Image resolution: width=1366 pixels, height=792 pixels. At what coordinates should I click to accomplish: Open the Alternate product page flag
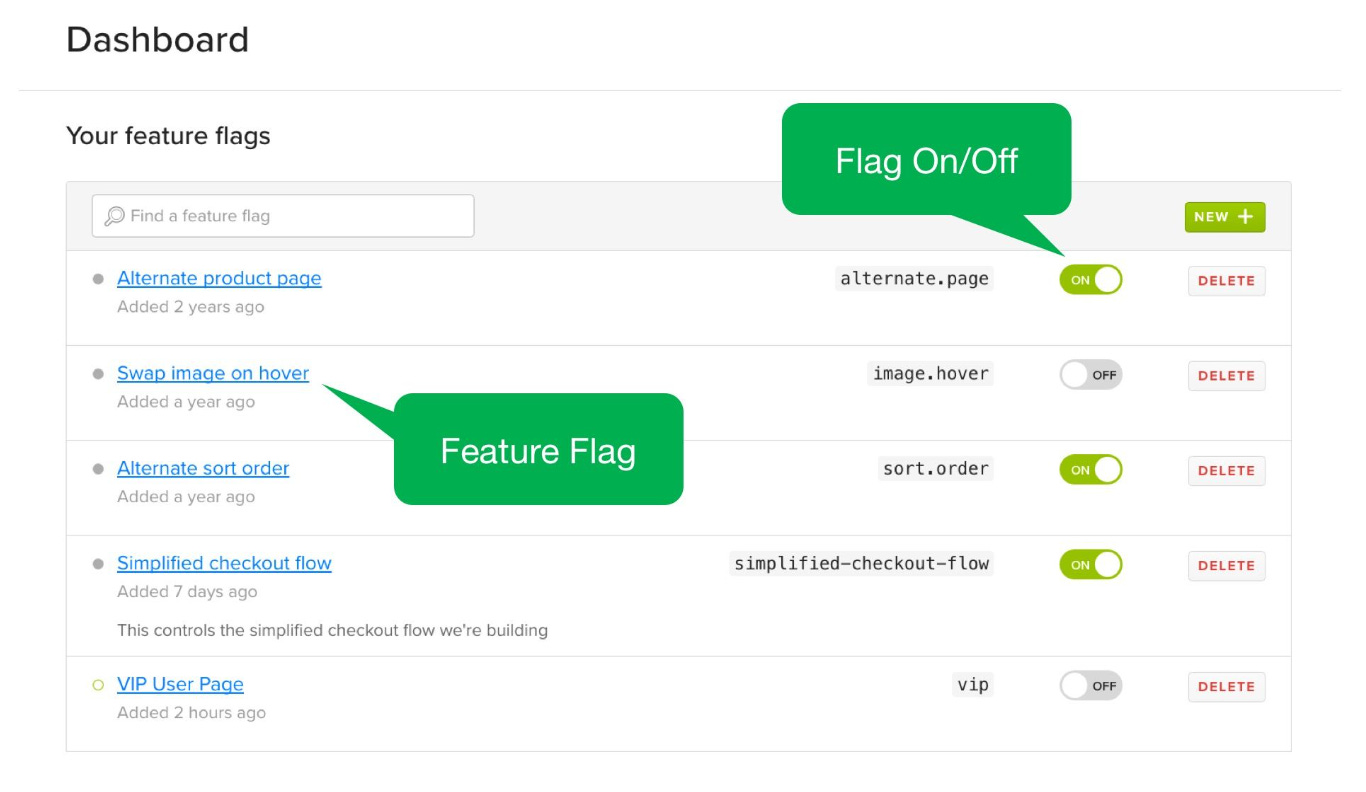point(219,278)
